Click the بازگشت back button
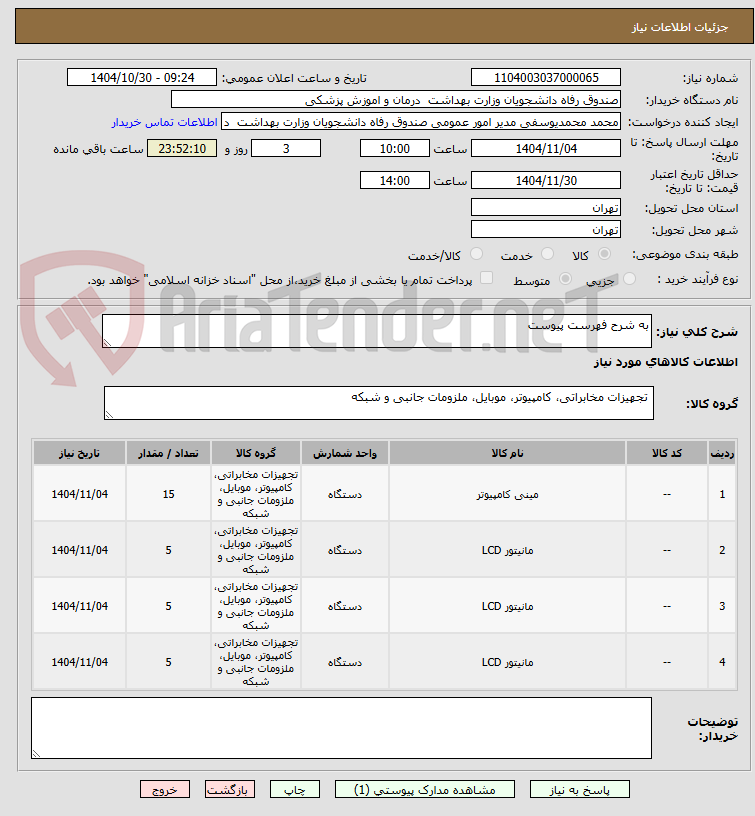Viewport: 755px width, 816px height. click(229, 789)
